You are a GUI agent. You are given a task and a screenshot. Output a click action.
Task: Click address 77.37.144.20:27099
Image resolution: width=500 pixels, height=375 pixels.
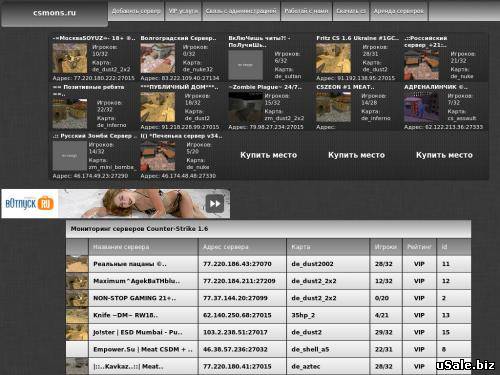pos(235,298)
